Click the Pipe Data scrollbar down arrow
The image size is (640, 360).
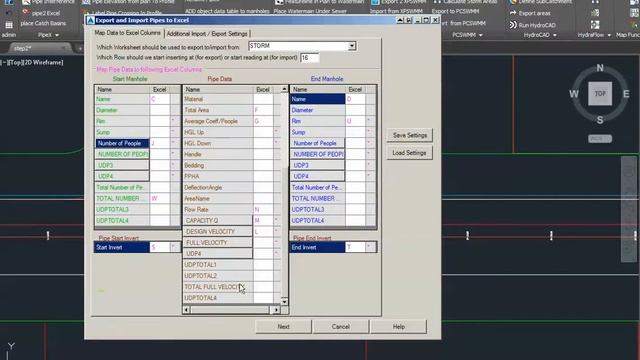284,302
